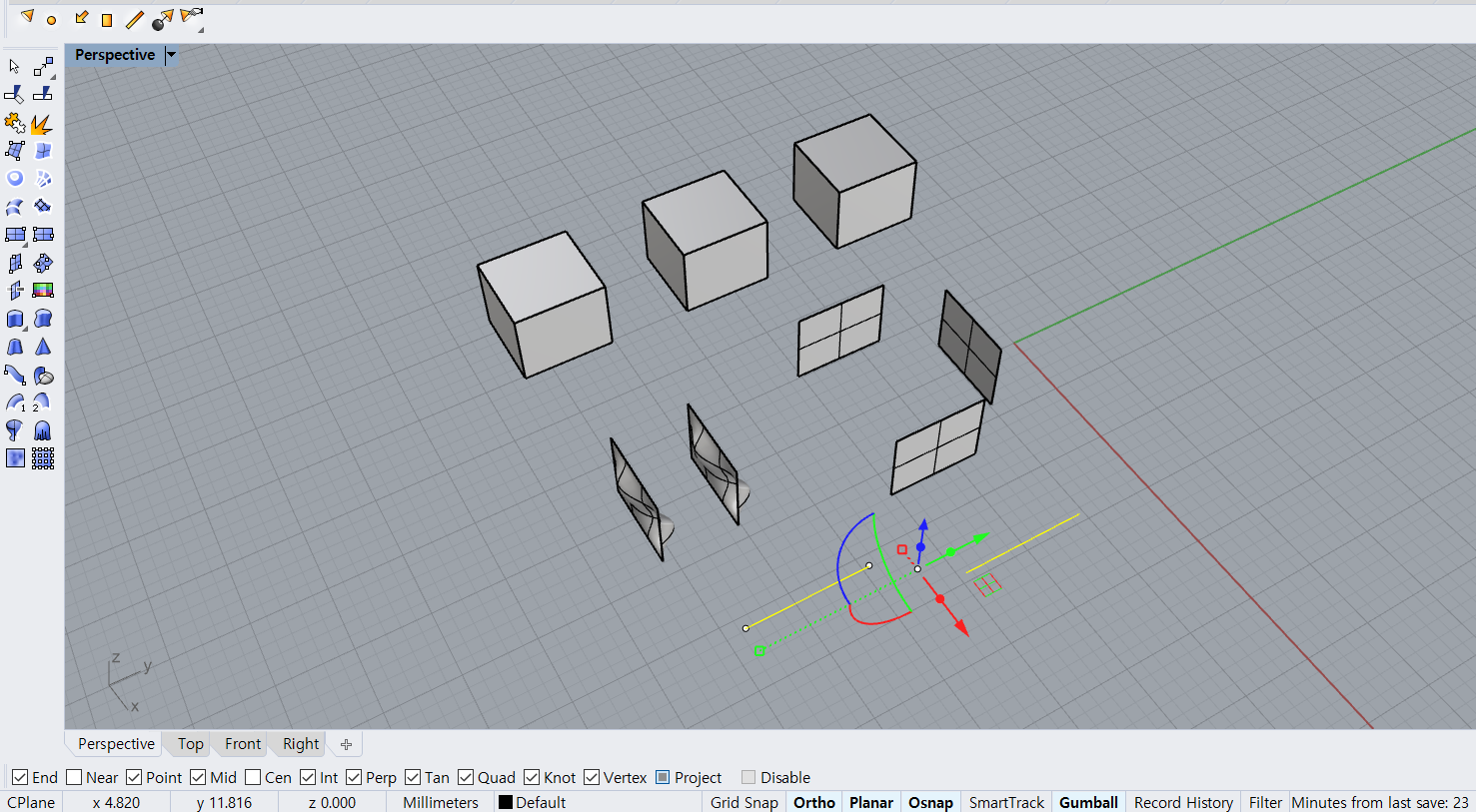Open the Filter pane in the status bar
This screenshot has width=1476, height=812.
[x=1265, y=802]
